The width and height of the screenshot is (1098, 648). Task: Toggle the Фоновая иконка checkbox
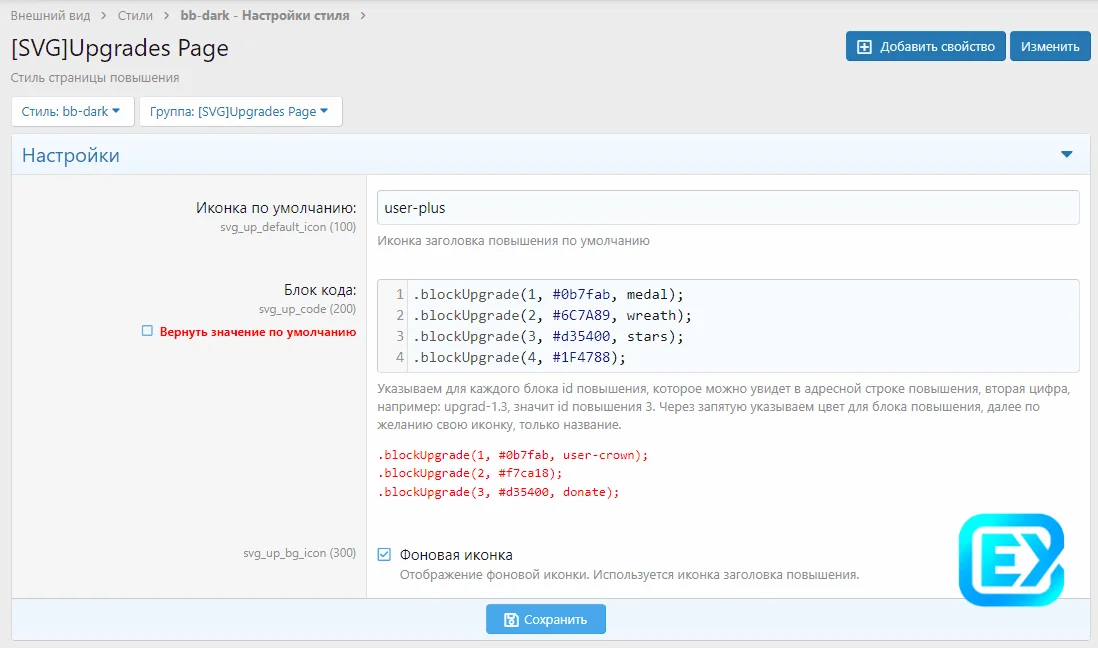tap(384, 555)
